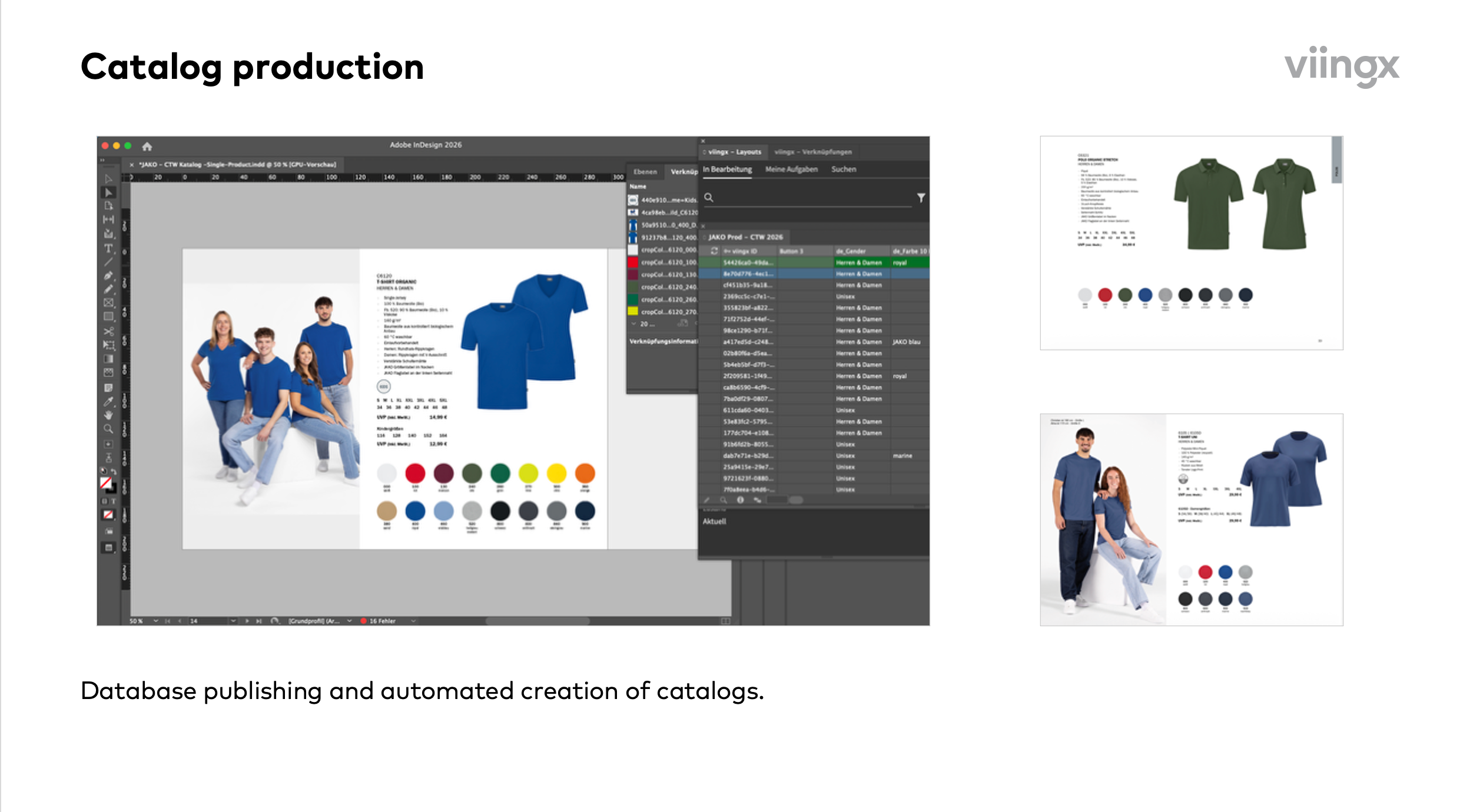Select link cropCol...6120_100 in links list
Image resolution: width=1460 pixels, height=812 pixels.
662,262
